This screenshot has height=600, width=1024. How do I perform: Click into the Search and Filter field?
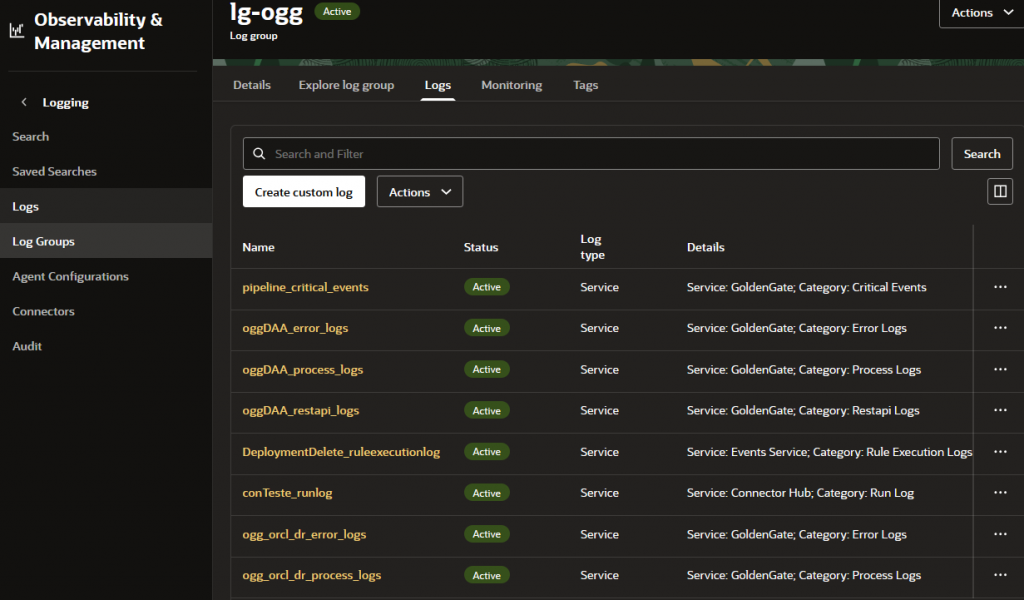click(x=600, y=154)
